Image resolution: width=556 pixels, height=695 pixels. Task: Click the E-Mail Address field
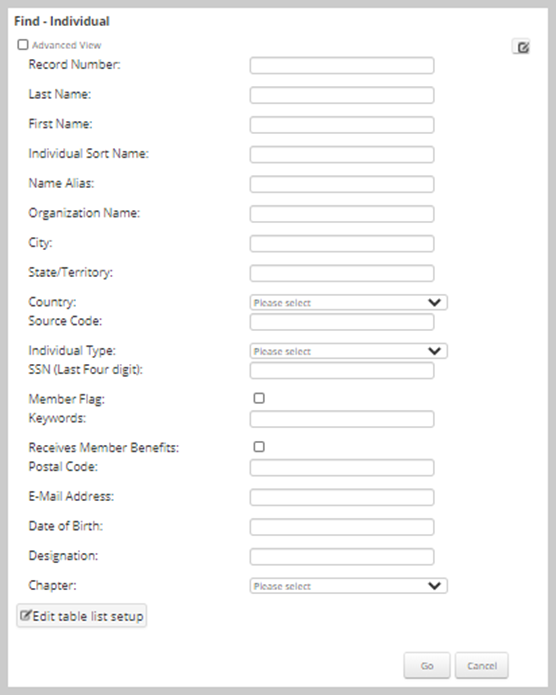click(x=342, y=497)
